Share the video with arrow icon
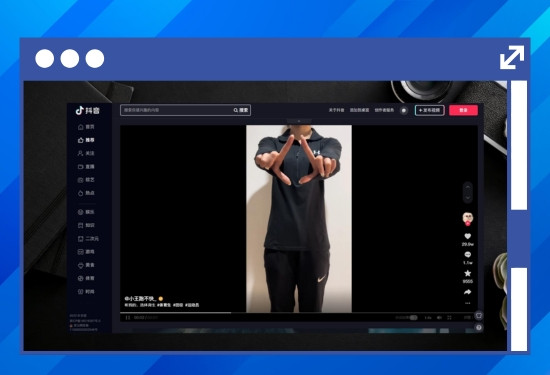Viewport: 550px width, 375px height. tap(468, 292)
